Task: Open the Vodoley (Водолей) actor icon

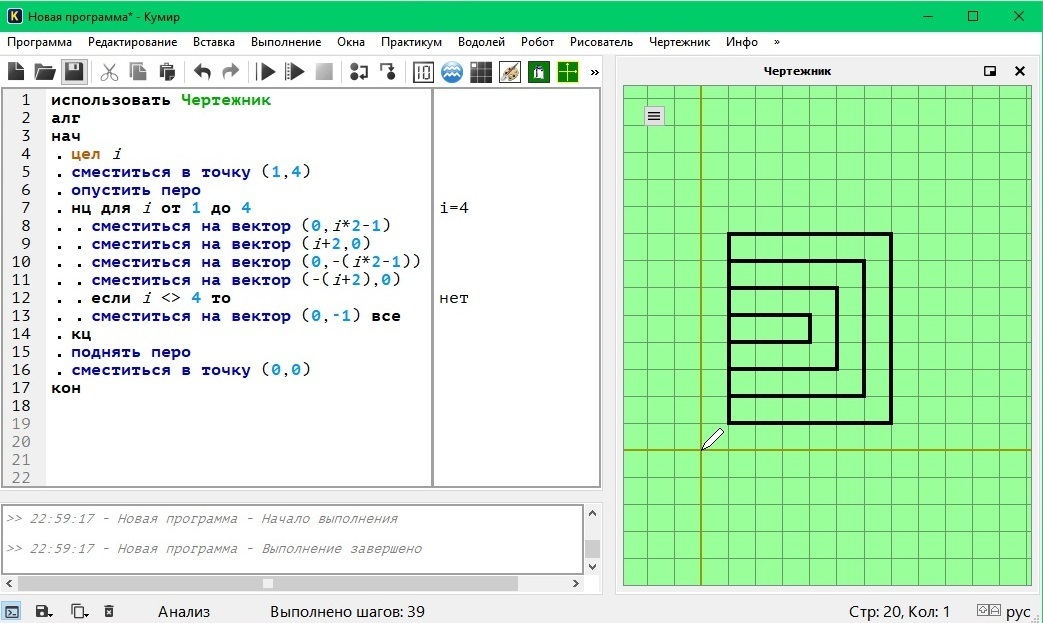Action: point(452,72)
